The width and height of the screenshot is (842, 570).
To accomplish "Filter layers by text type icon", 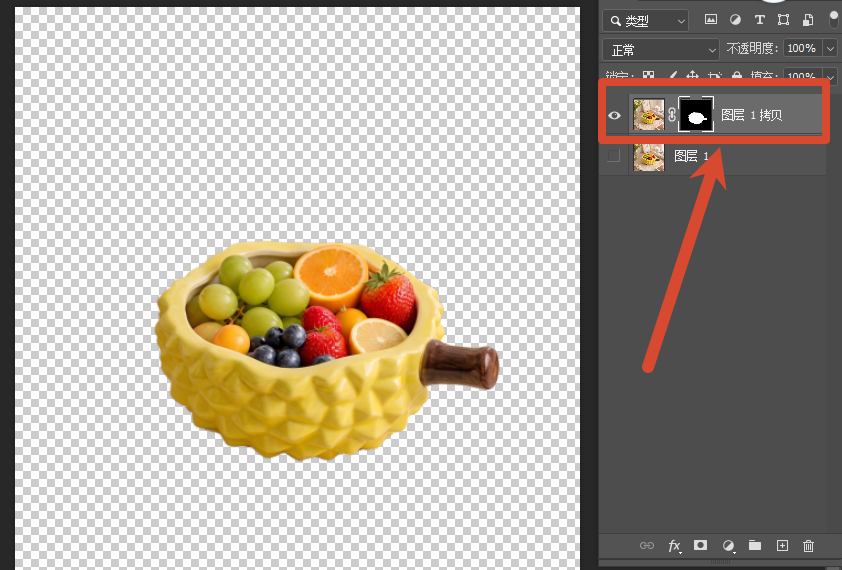I will (x=759, y=20).
